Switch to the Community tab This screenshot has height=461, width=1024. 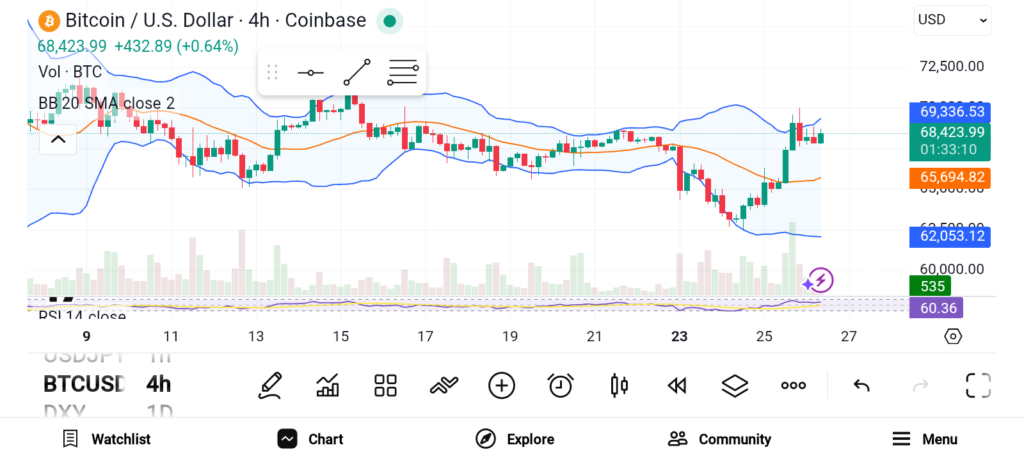(x=720, y=439)
